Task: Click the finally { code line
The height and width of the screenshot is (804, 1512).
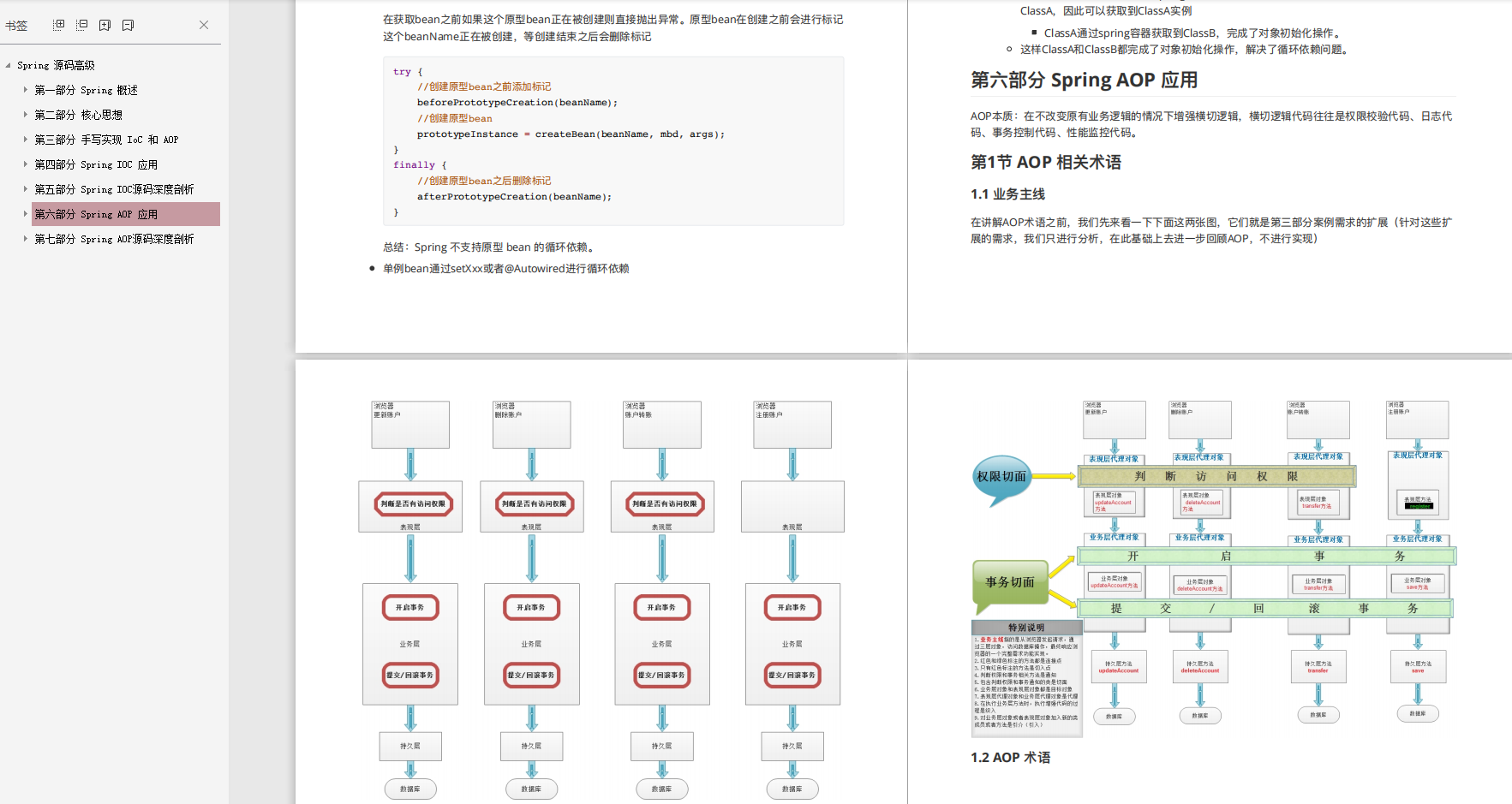Action: pos(420,165)
